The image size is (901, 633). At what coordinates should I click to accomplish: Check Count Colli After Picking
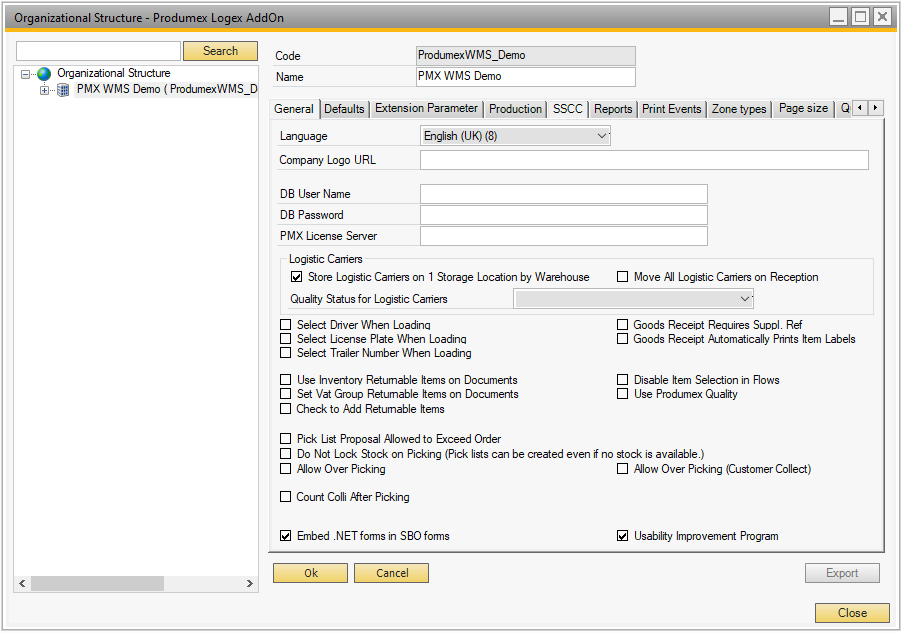(285, 497)
